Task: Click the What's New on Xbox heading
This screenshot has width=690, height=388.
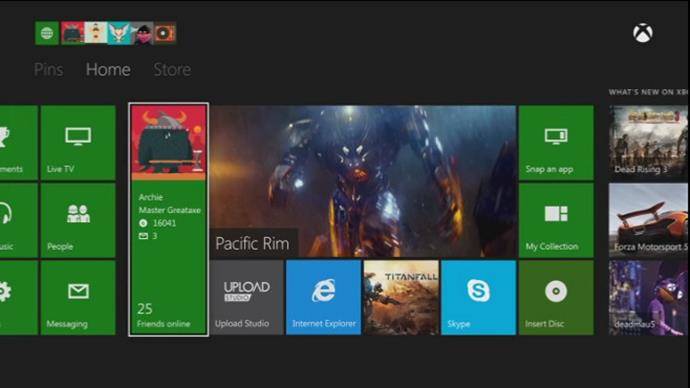Action: coord(649,92)
